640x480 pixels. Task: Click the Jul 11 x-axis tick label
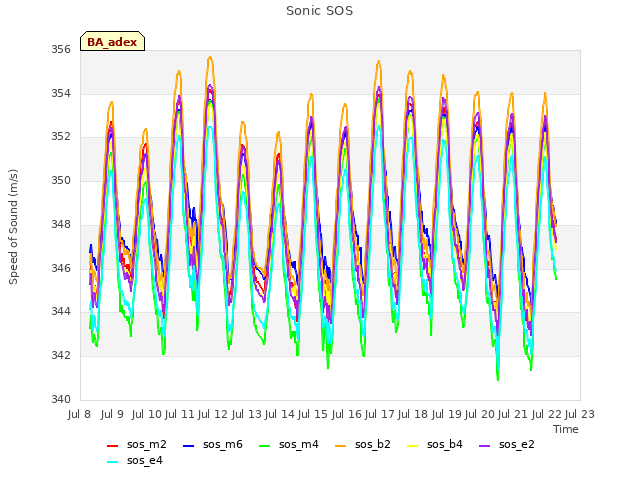point(180,414)
